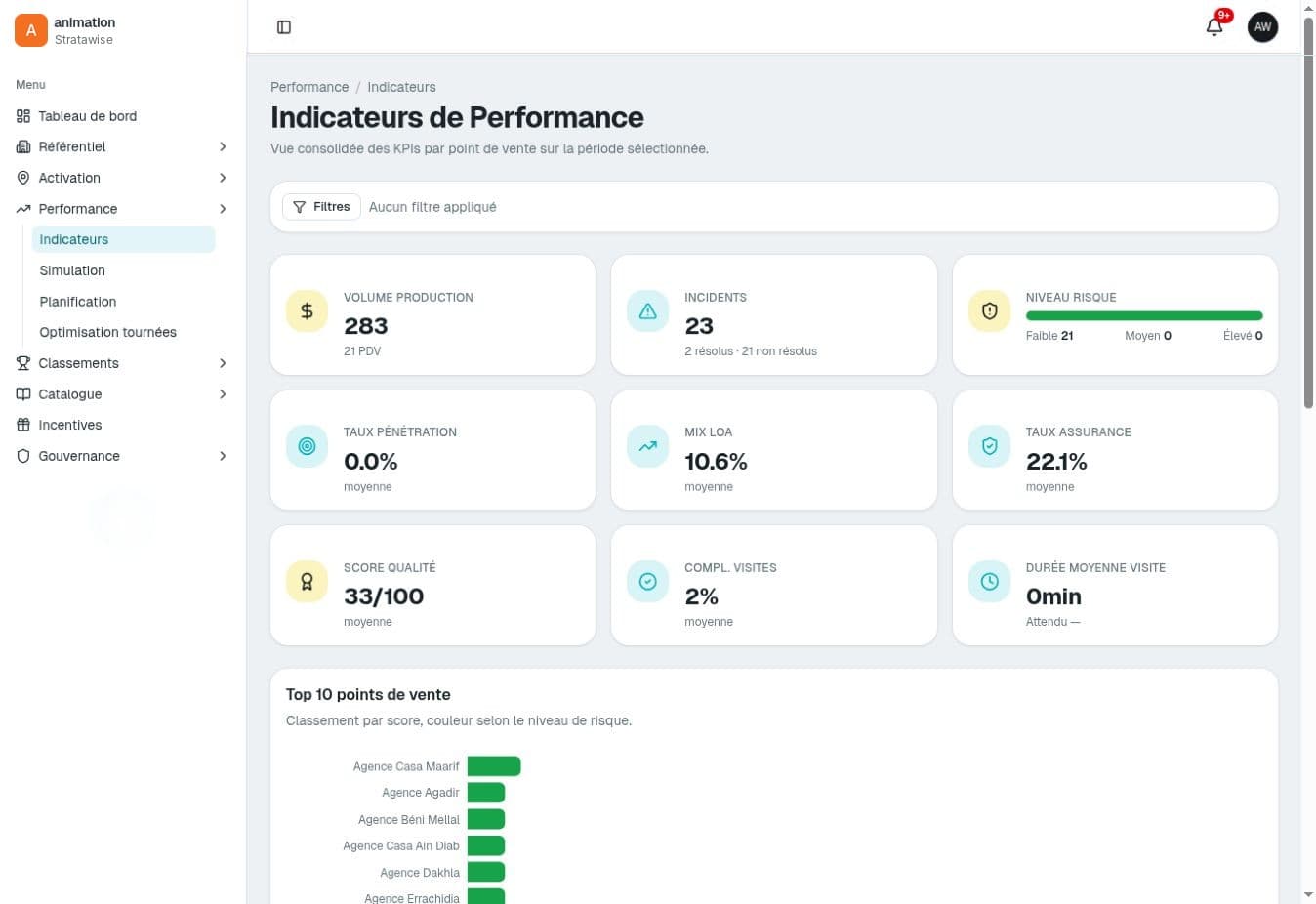Click the Volume Production value 283

point(366,326)
